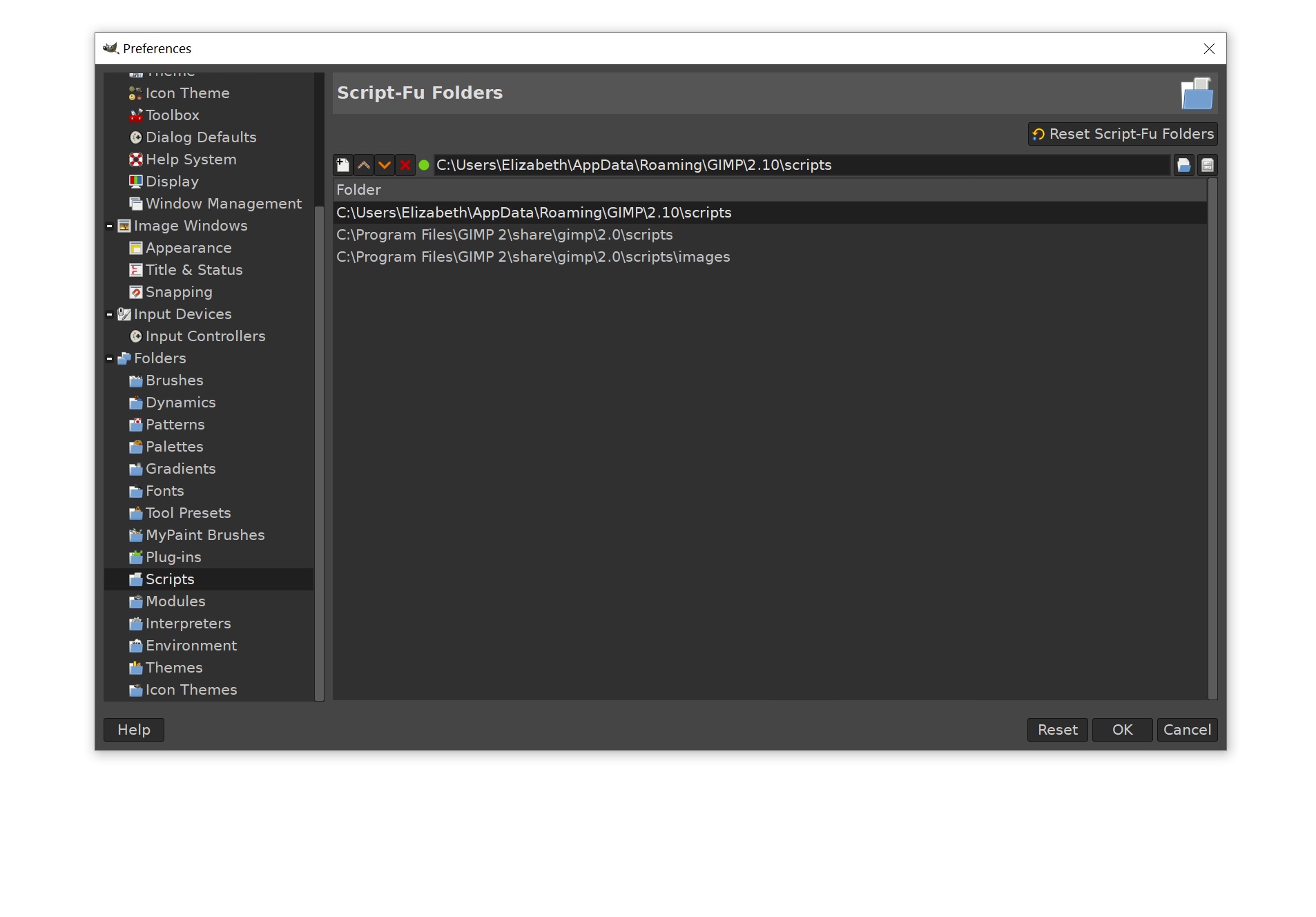
Task: Confirm preferences with OK button
Action: tap(1123, 730)
